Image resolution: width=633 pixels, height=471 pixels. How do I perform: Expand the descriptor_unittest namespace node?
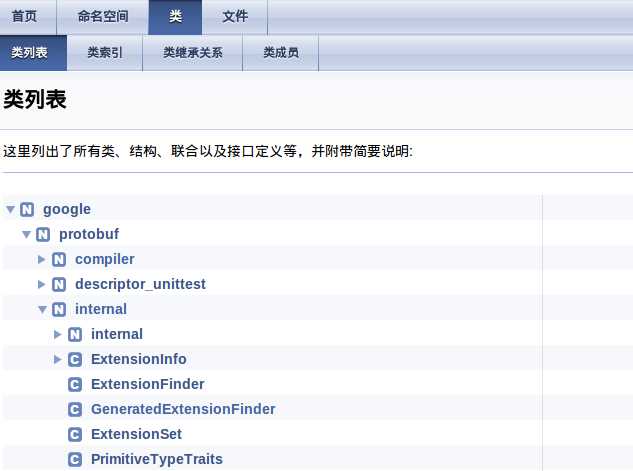41,285
